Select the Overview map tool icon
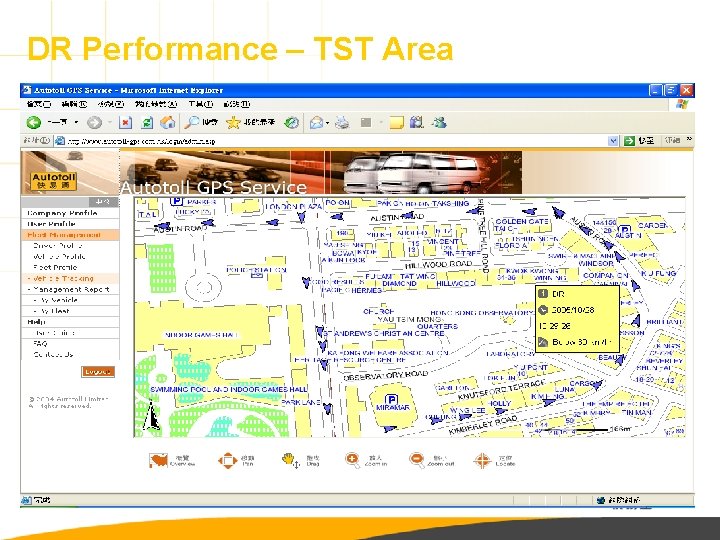 tap(158, 460)
